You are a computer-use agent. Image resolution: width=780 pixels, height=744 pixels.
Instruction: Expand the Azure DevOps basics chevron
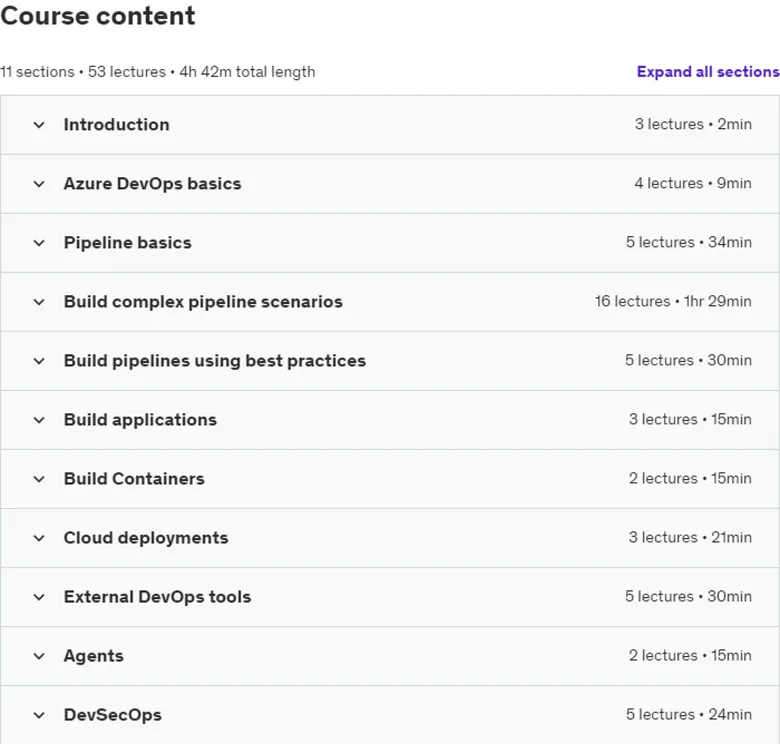pyautogui.click(x=39, y=184)
